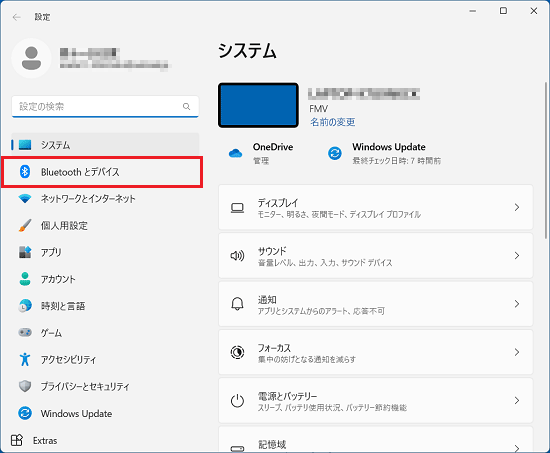Click the FMV device model text
This screenshot has height=453, width=550.
(318, 108)
